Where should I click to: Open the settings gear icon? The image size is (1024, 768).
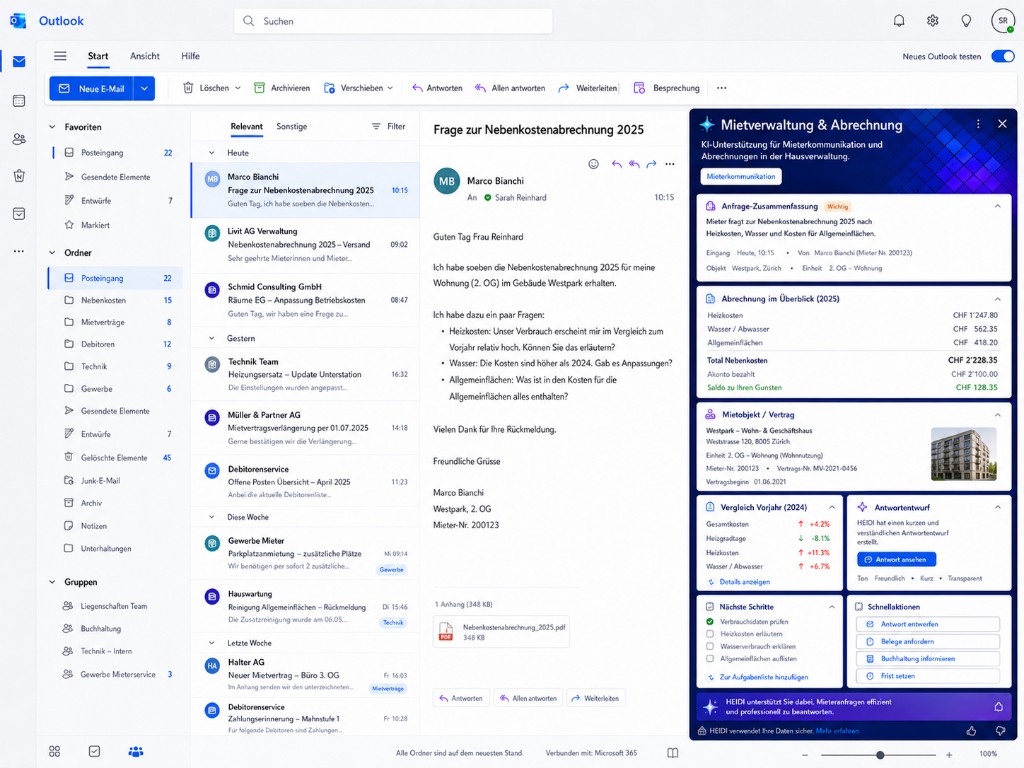click(x=933, y=21)
